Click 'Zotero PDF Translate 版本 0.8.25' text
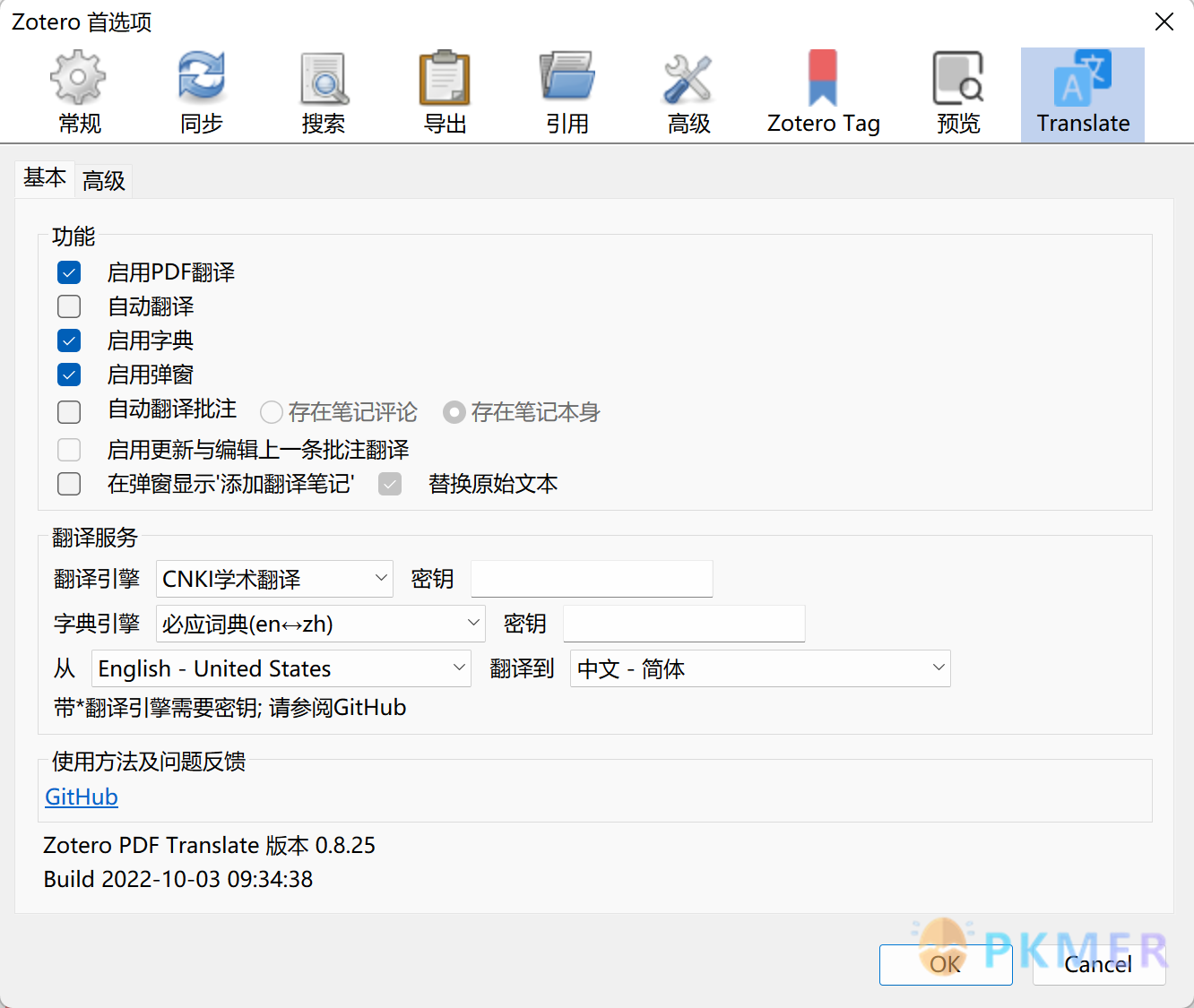Viewport: 1194px width, 1008px height. pyautogui.click(x=209, y=845)
